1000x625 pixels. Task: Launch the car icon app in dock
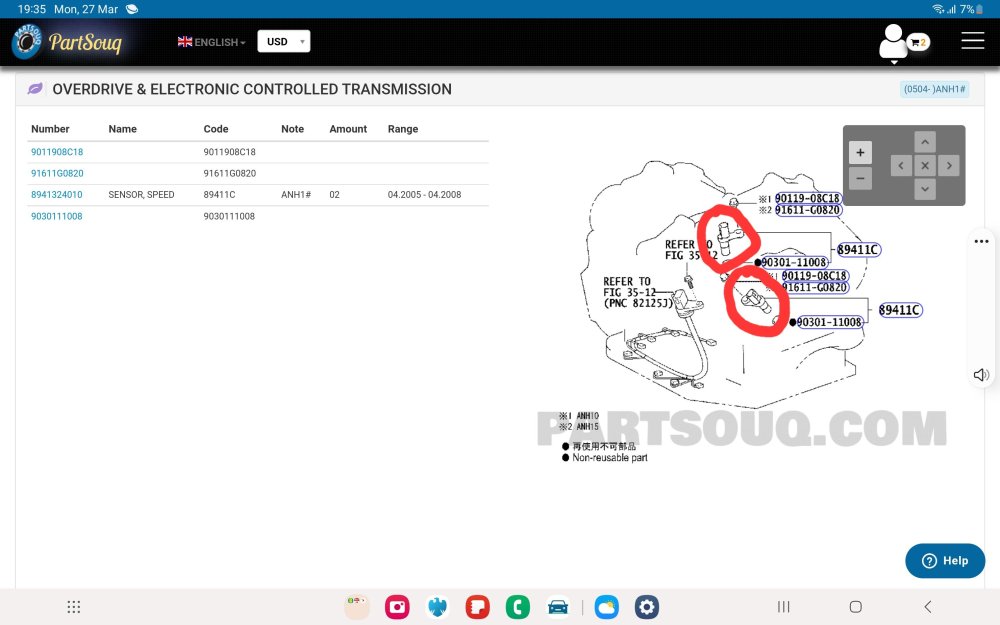point(558,607)
